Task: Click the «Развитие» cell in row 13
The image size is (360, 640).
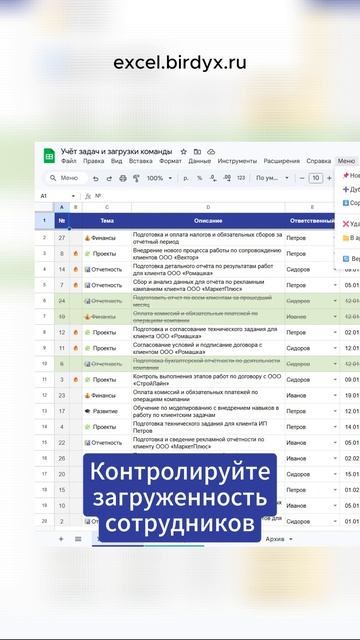Action: point(107,411)
